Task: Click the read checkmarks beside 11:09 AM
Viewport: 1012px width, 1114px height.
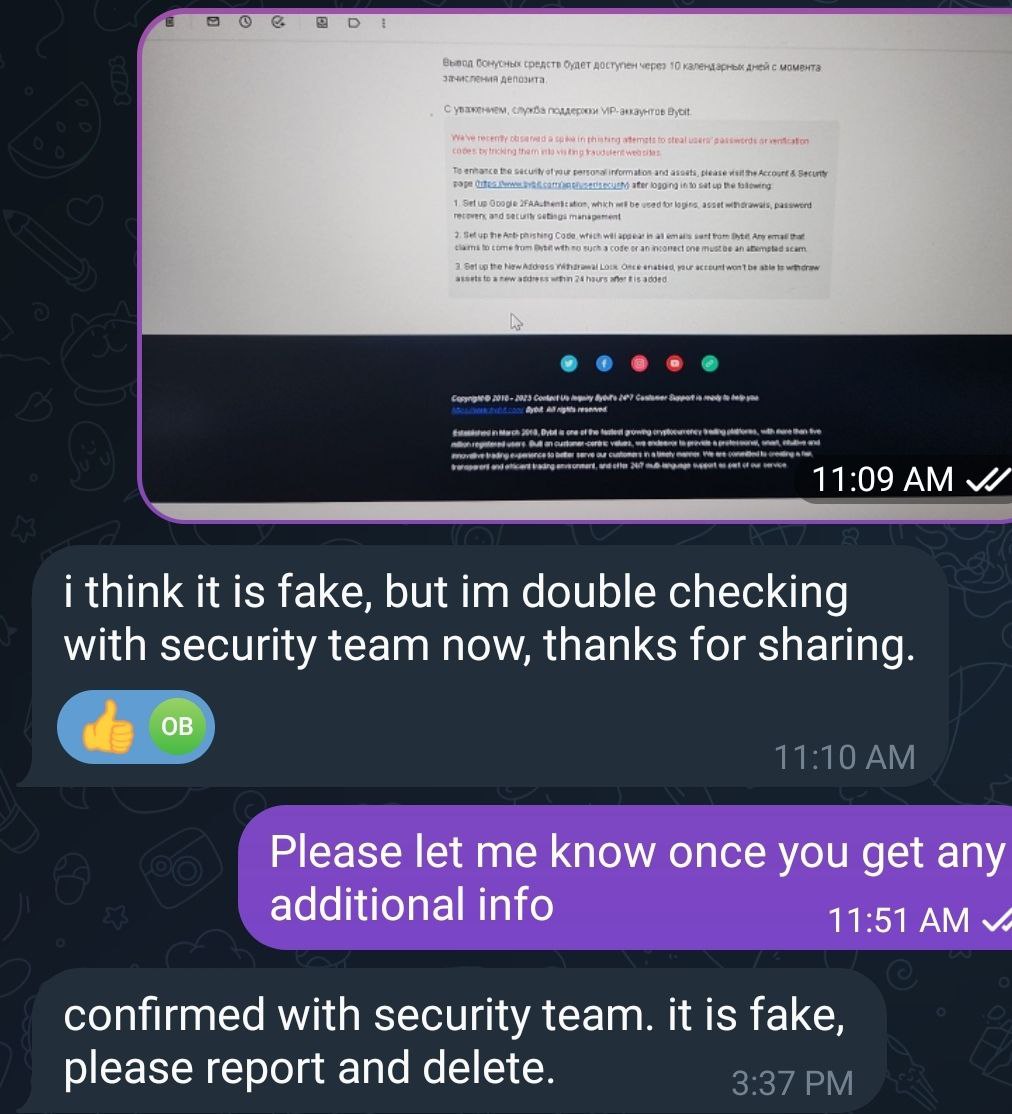Action: click(x=988, y=480)
